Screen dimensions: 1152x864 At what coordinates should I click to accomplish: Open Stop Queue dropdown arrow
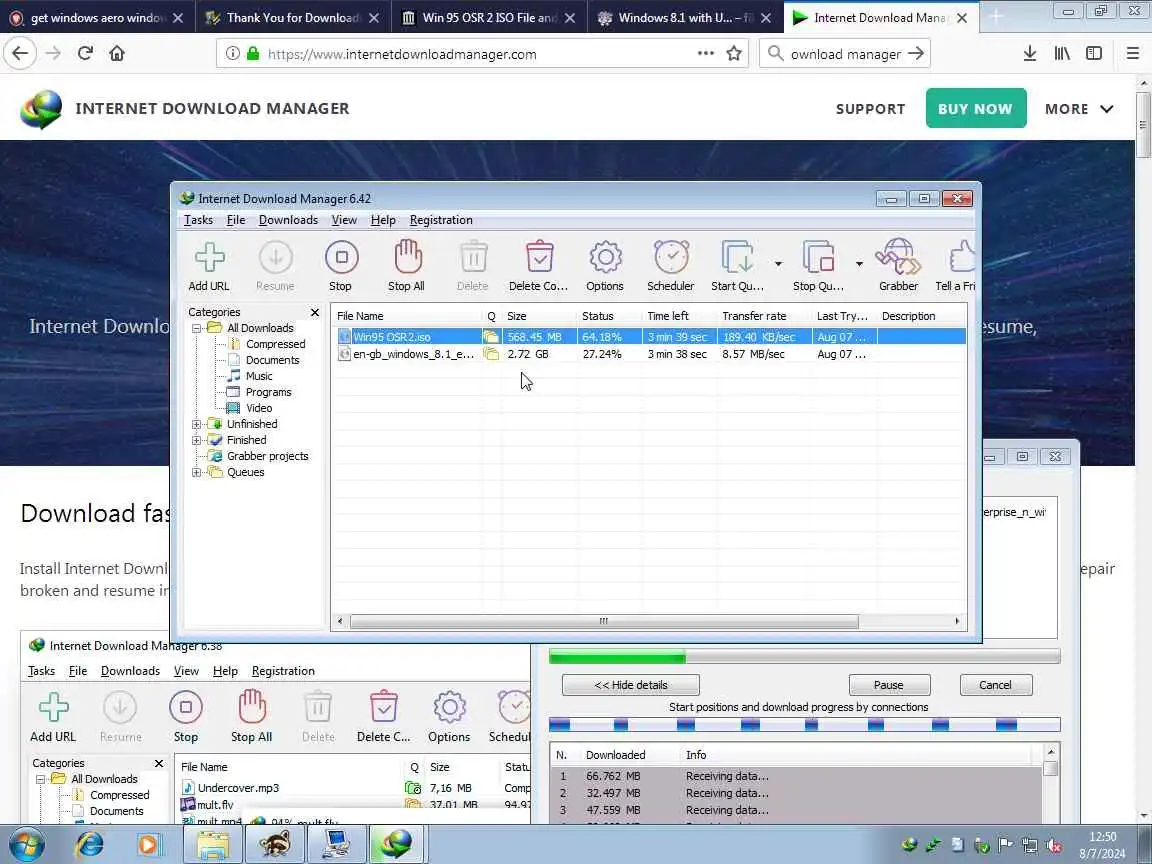pos(859,264)
